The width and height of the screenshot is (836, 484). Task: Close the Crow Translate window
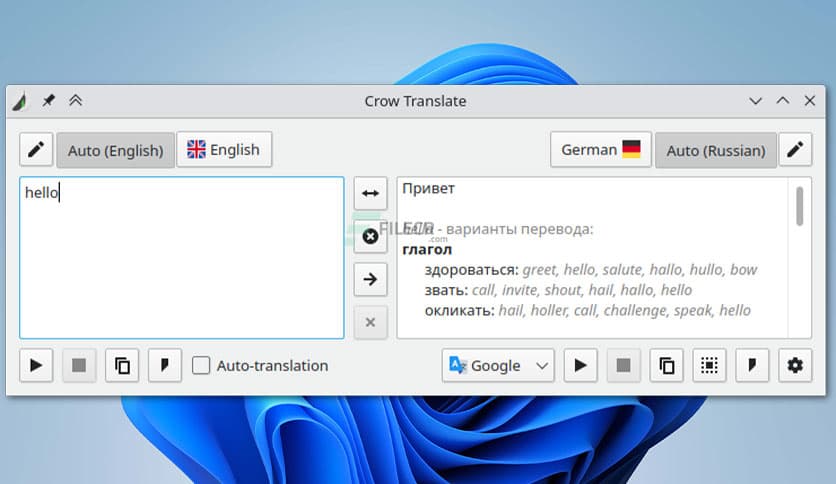pos(810,101)
